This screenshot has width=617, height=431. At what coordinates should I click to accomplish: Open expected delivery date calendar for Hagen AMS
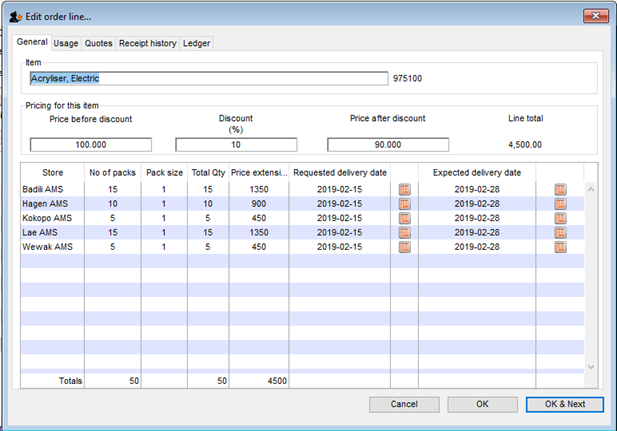click(x=561, y=203)
